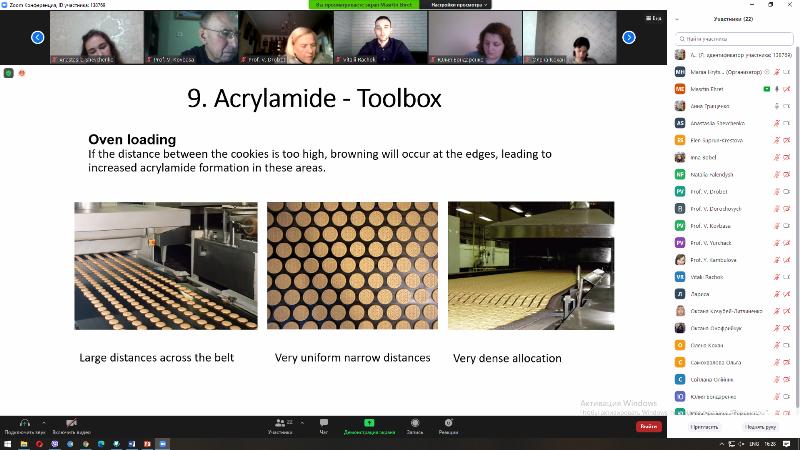Click Raise Hand button at bottom of panel

pyautogui.click(x=760, y=427)
